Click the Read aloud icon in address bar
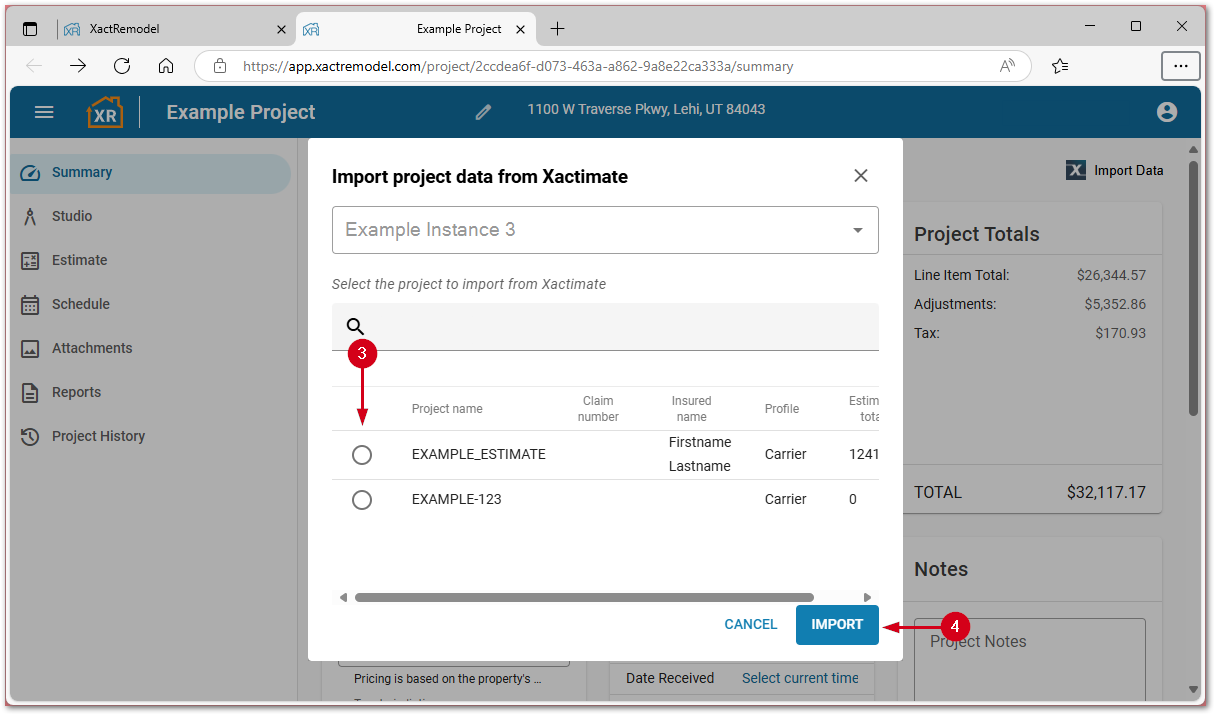 click(1007, 66)
